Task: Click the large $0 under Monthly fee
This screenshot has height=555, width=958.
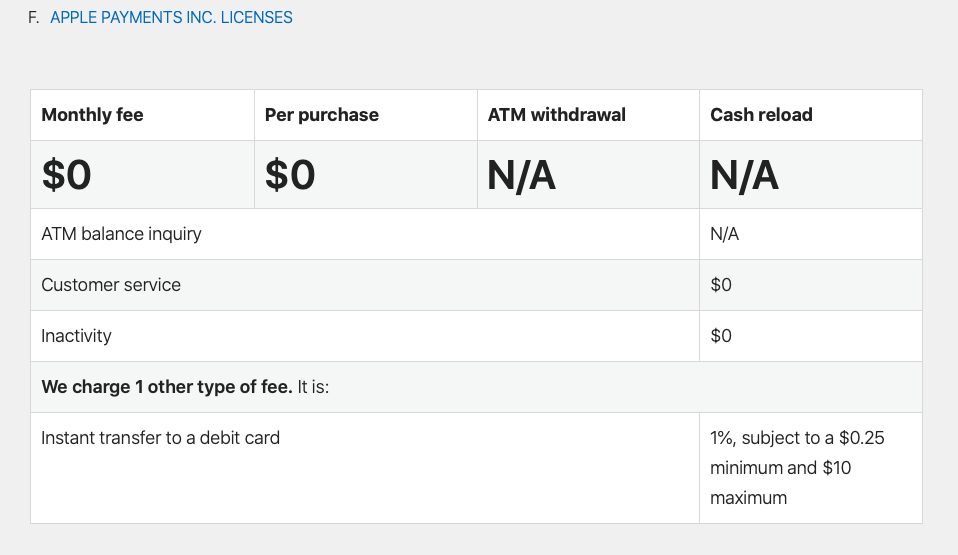Action: (x=66, y=175)
